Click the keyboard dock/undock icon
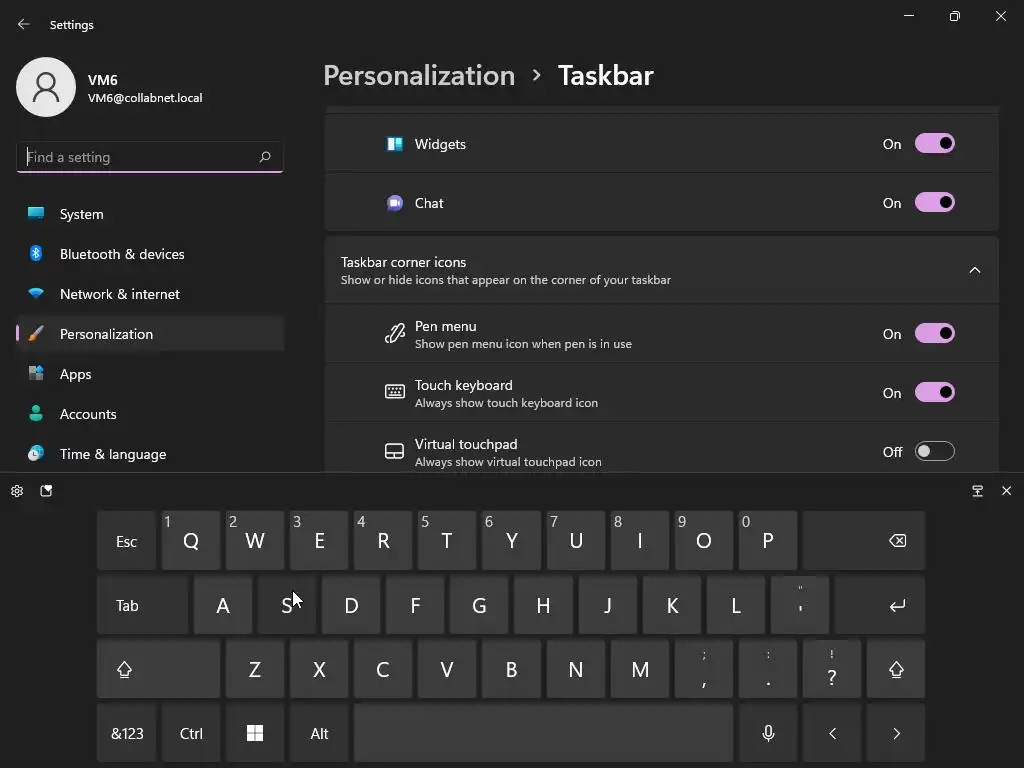This screenshot has height=768, width=1024. coord(977,491)
